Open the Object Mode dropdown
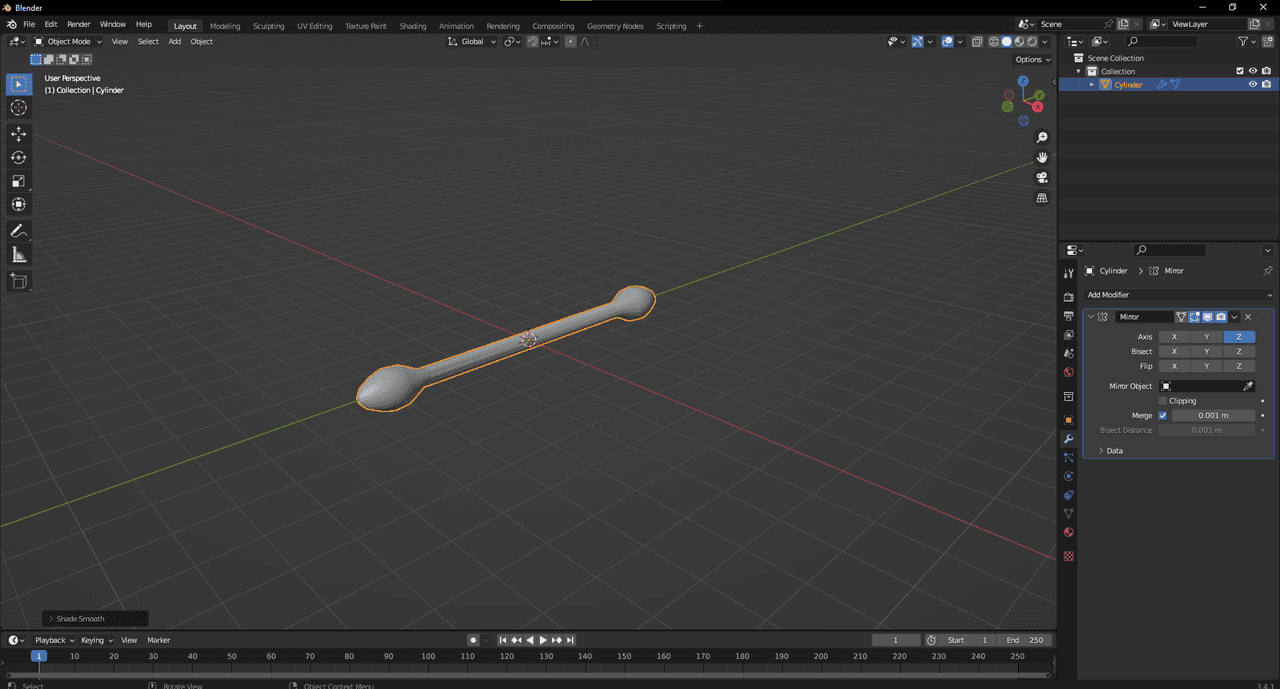 68,41
